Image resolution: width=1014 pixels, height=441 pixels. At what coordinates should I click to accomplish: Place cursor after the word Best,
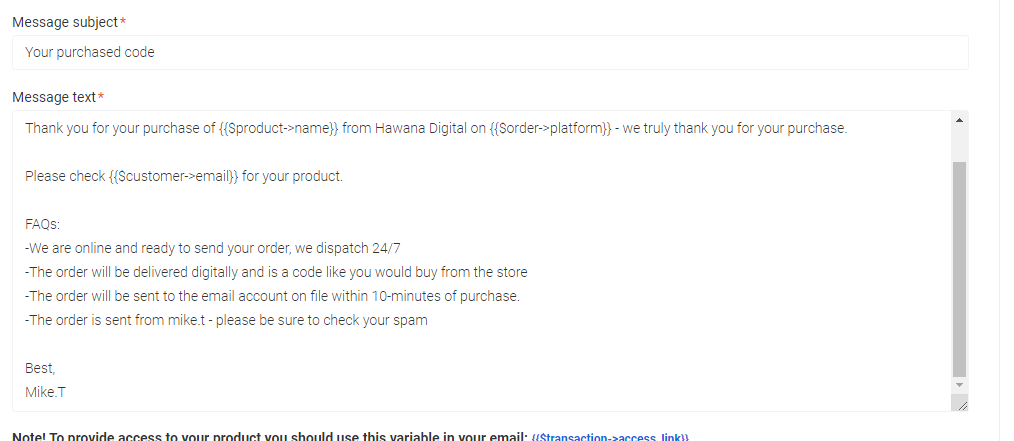pos(56,368)
